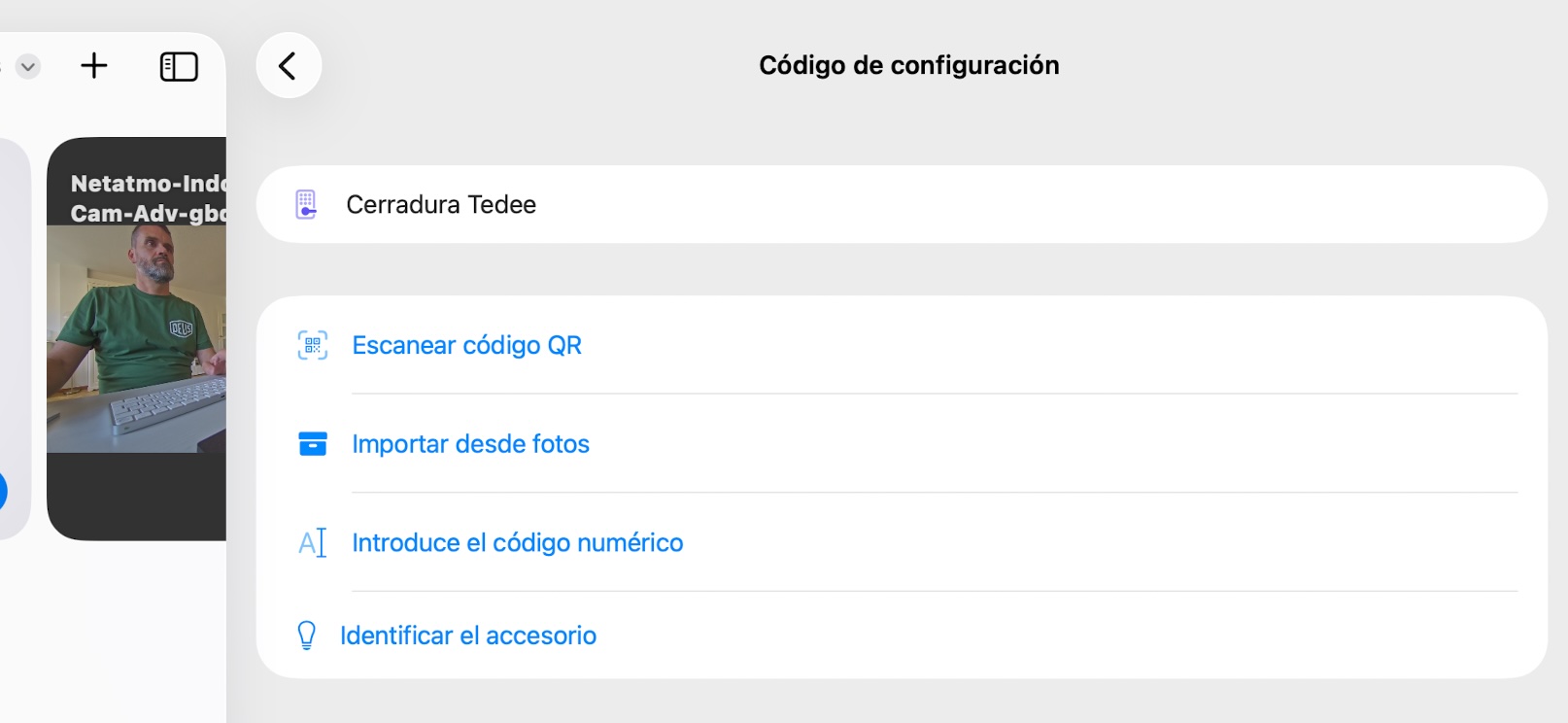Screen dimensions: 1568x723
Task: Open Identificar el accesorio link
Action: coord(467,636)
